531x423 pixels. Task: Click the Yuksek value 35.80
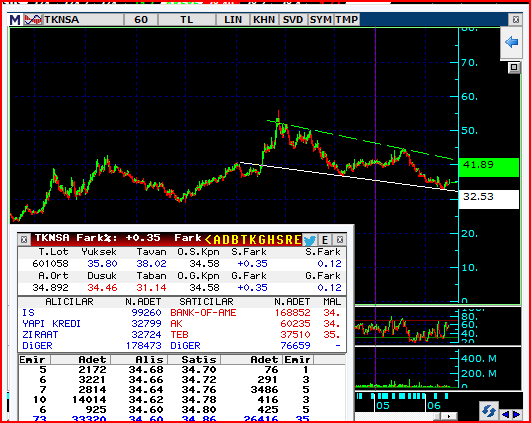click(x=102, y=263)
